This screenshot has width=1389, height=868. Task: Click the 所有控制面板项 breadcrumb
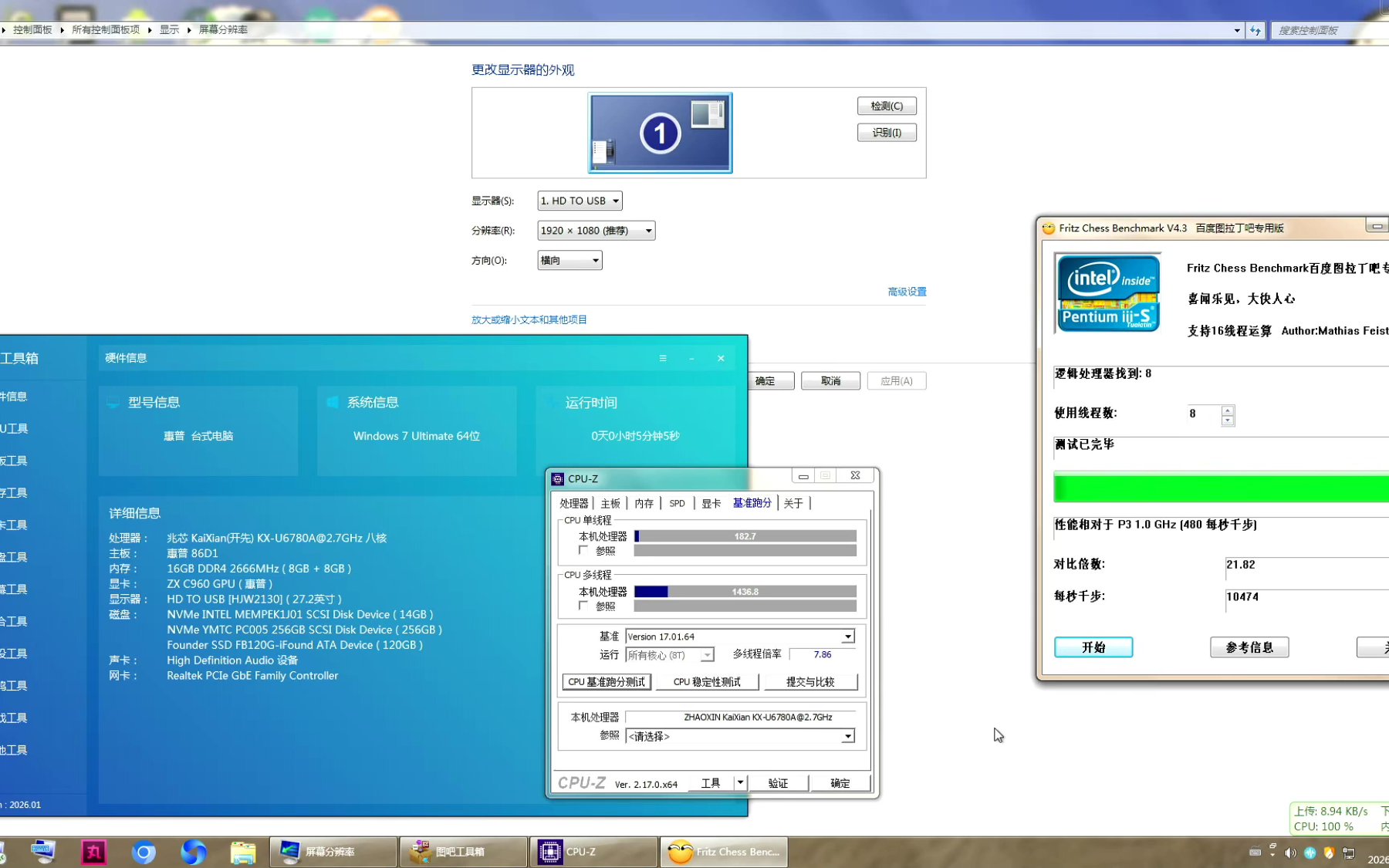(x=106, y=30)
